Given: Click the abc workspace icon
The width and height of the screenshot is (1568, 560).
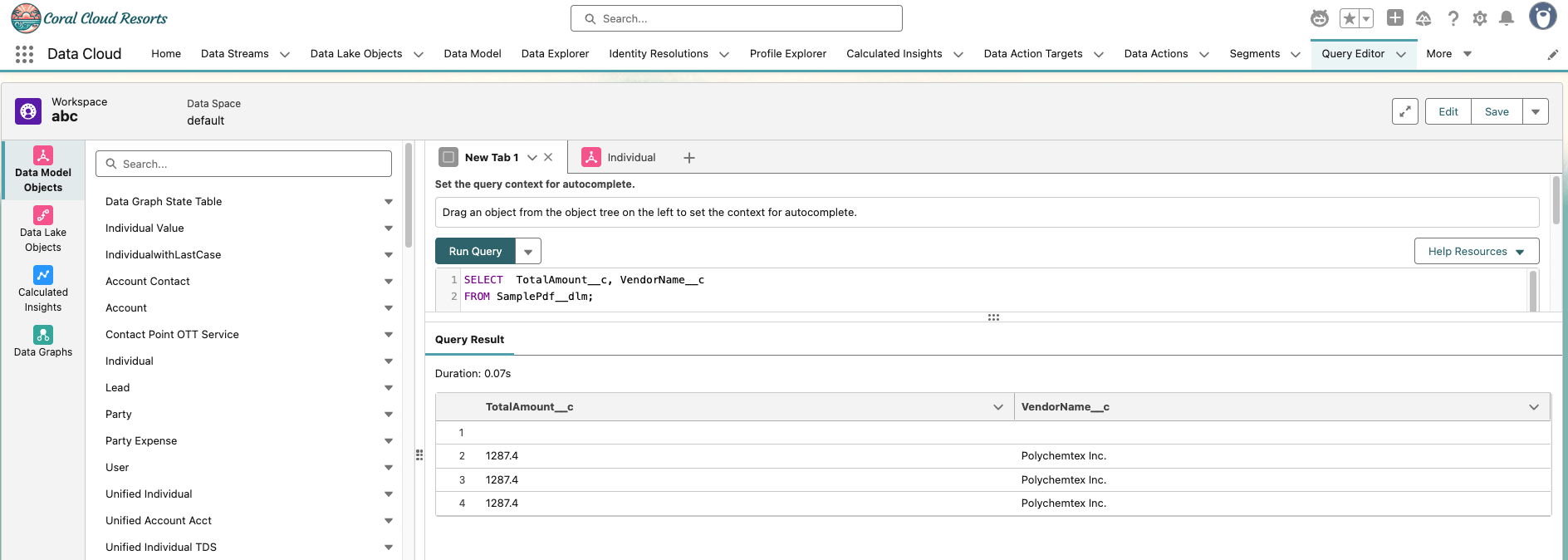Looking at the screenshot, I should pyautogui.click(x=28, y=111).
